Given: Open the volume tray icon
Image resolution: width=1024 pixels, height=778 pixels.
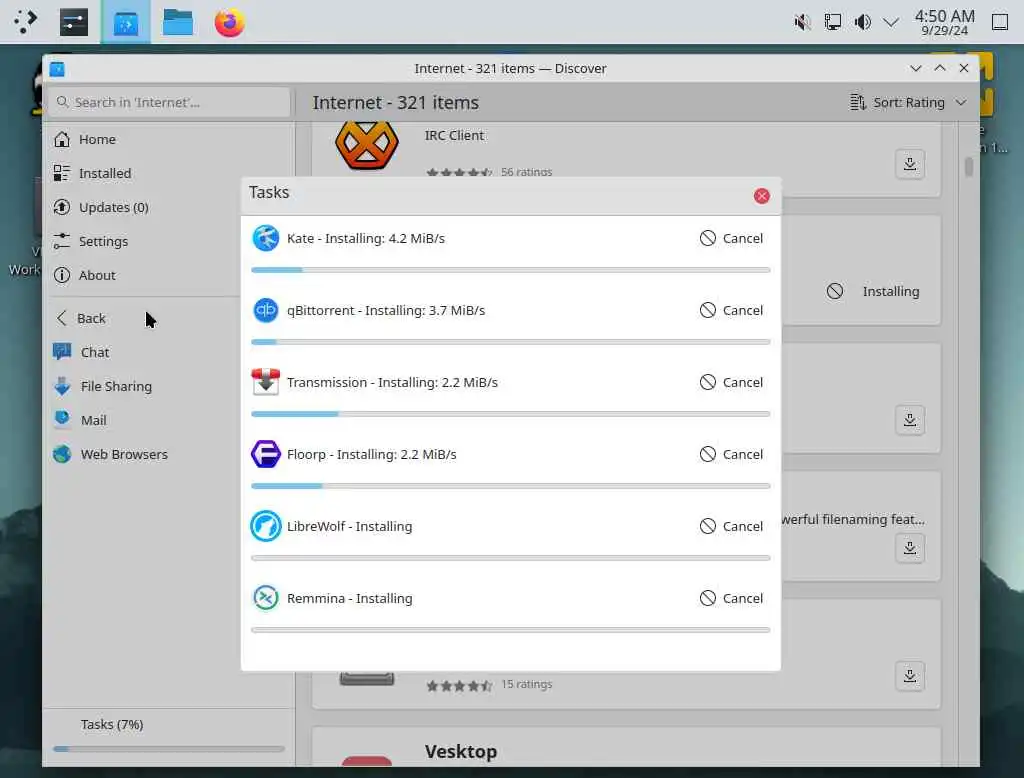Looking at the screenshot, I should pos(863,22).
